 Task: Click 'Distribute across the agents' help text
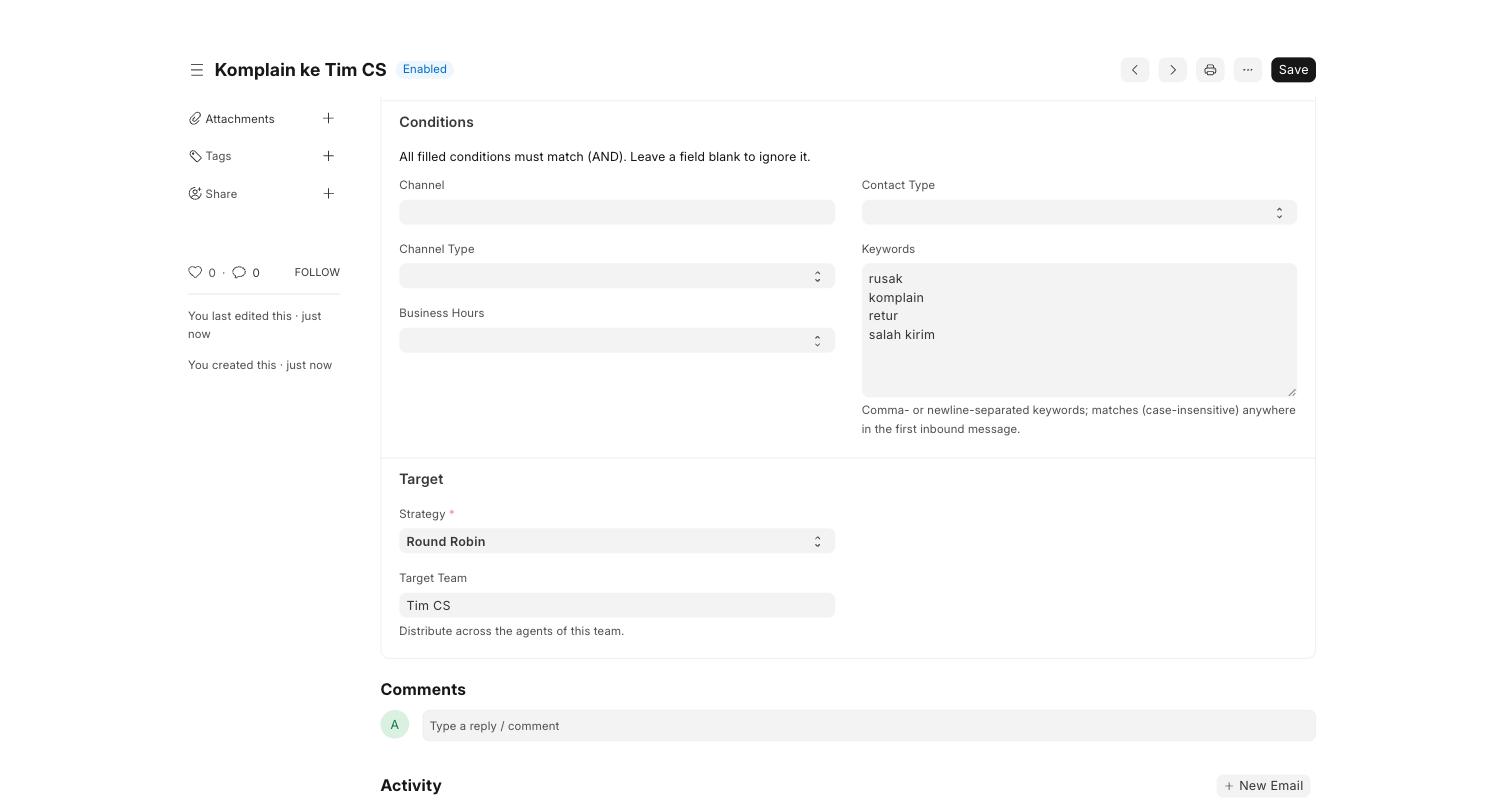coord(511,631)
